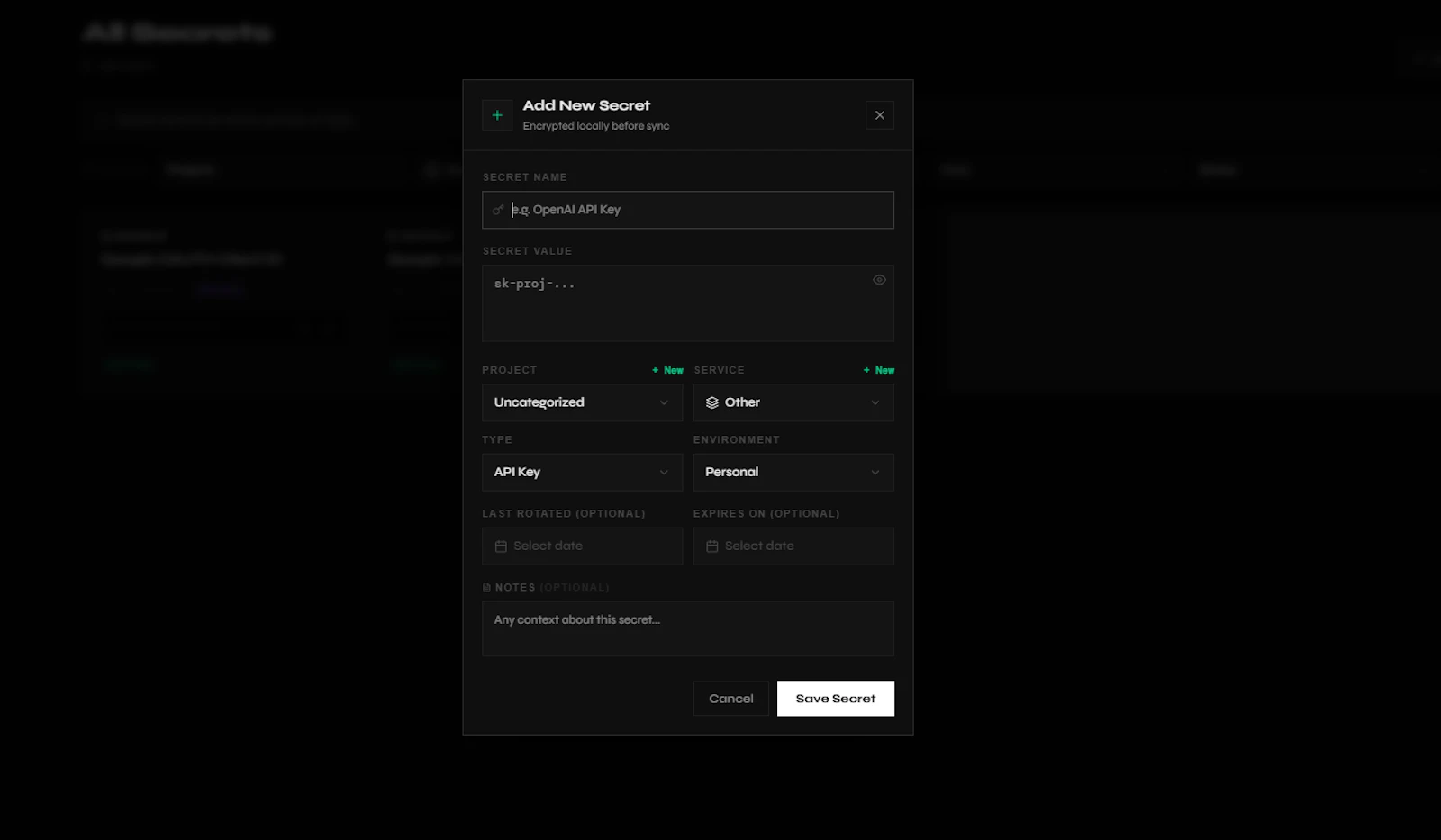Click chevron arrow of Service dropdown

point(875,402)
